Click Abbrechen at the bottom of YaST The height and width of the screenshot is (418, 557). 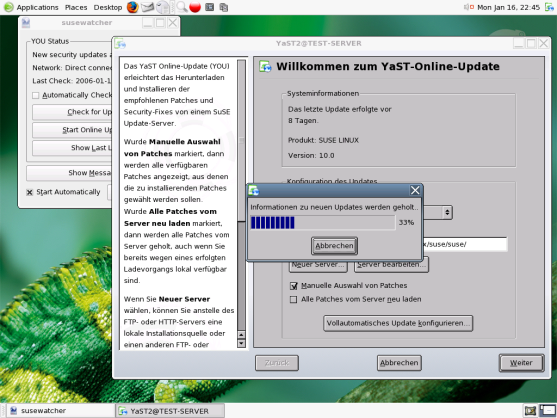pyautogui.click(x=399, y=363)
